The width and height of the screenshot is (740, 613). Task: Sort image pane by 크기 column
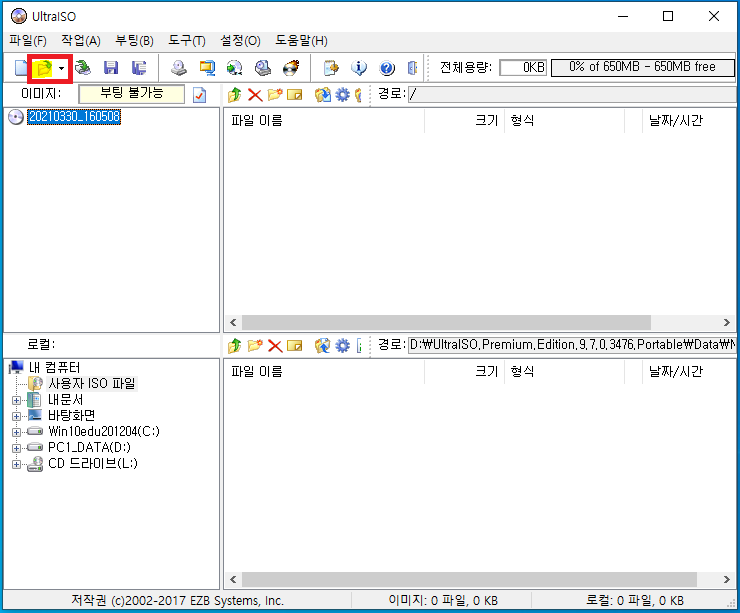coord(464,121)
